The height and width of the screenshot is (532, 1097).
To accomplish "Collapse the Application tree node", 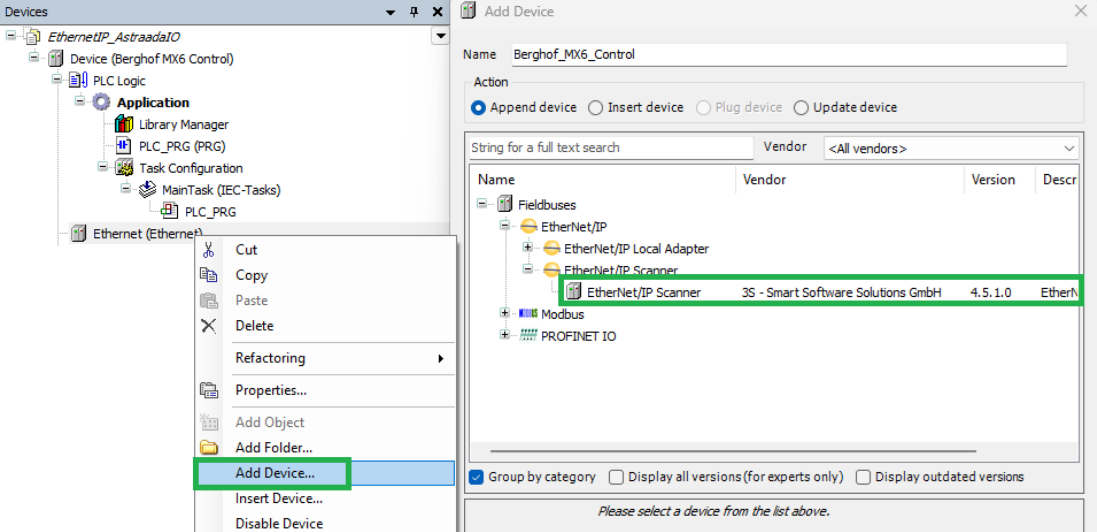I will 79,102.
